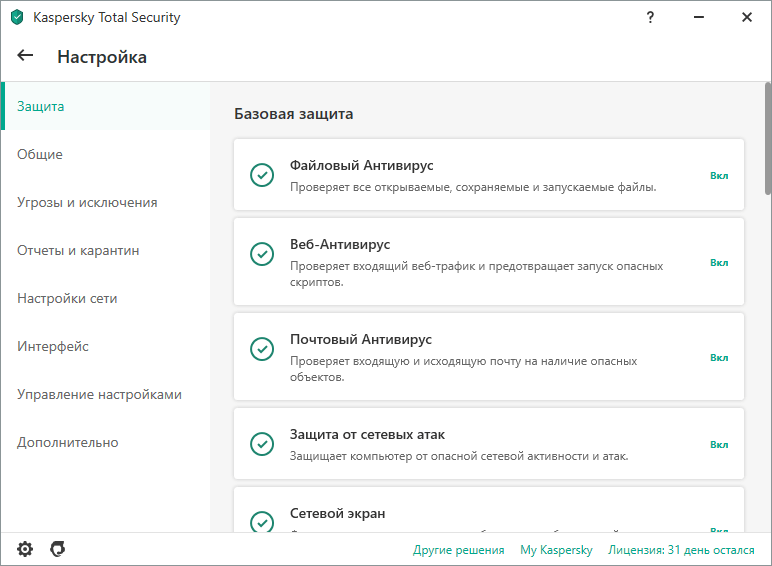Switch to Настройки сети tab
The height and width of the screenshot is (566, 772).
[x=67, y=298]
